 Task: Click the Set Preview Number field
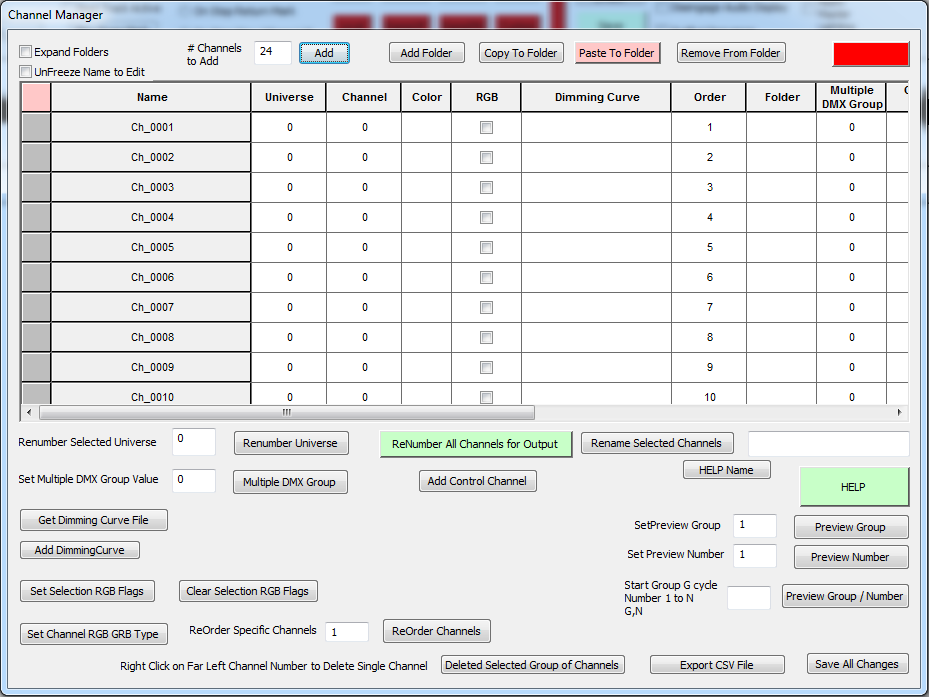[x=754, y=555]
